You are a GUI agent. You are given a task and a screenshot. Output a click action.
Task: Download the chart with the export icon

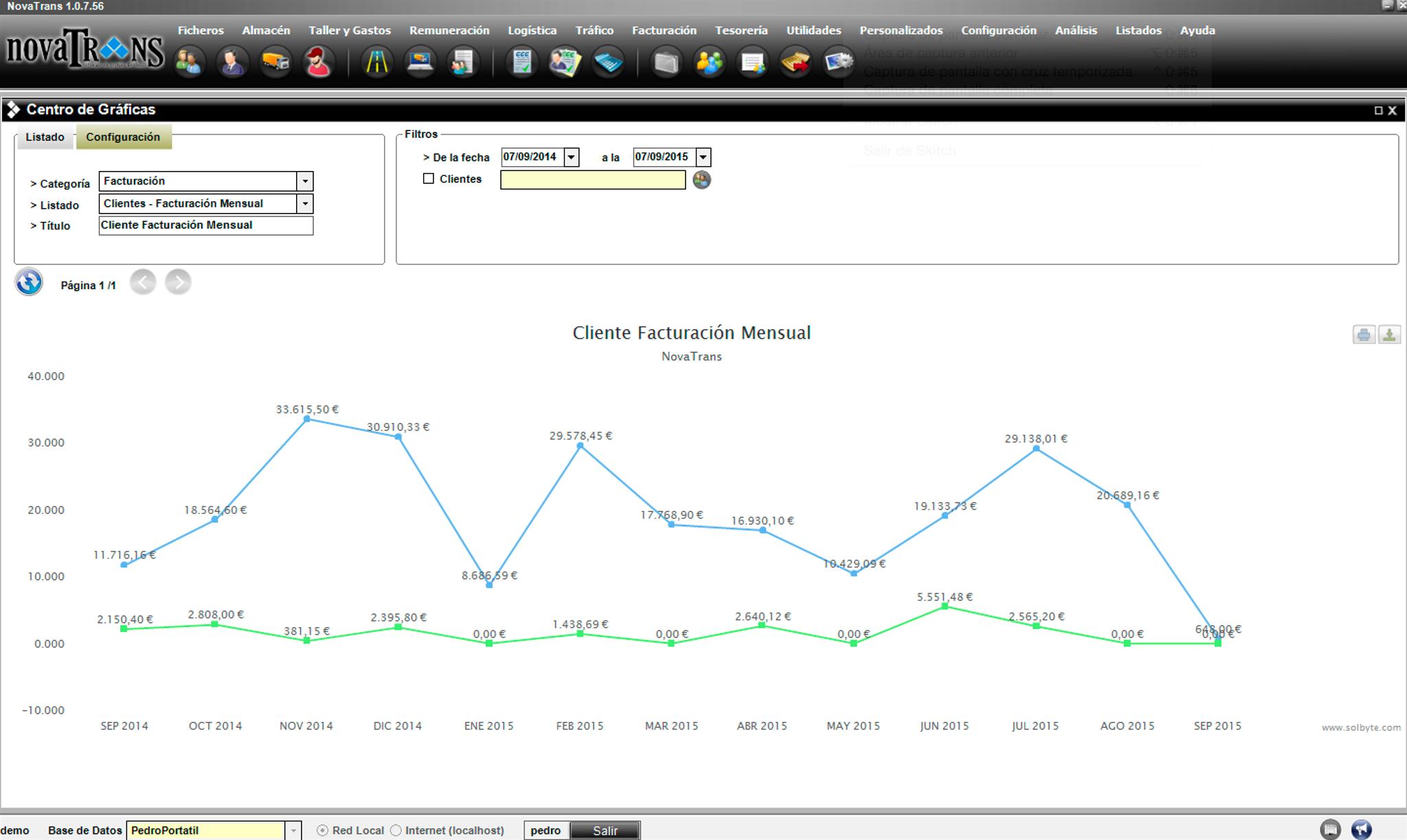point(1389,334)
